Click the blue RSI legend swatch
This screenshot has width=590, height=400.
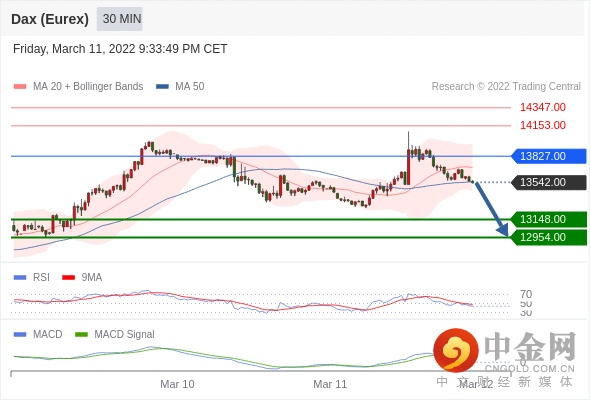(x=20, y=278)
